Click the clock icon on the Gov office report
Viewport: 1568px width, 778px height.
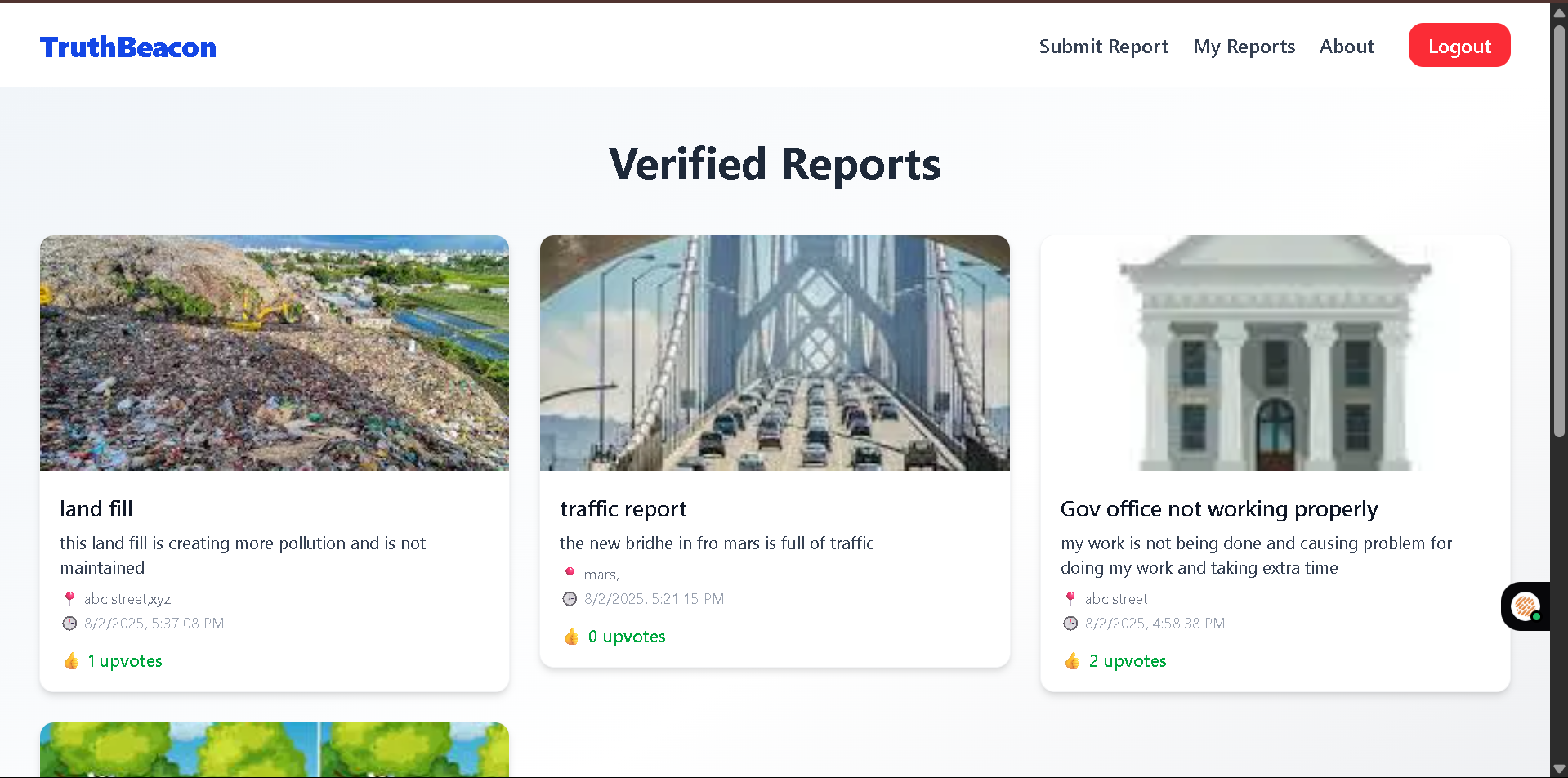click(1070, 623)
